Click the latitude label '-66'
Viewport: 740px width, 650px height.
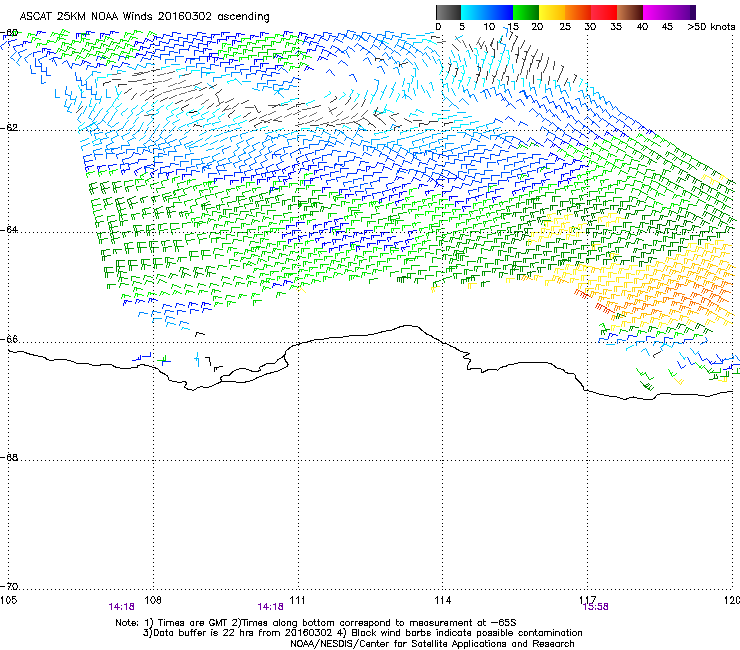[10, 339]
